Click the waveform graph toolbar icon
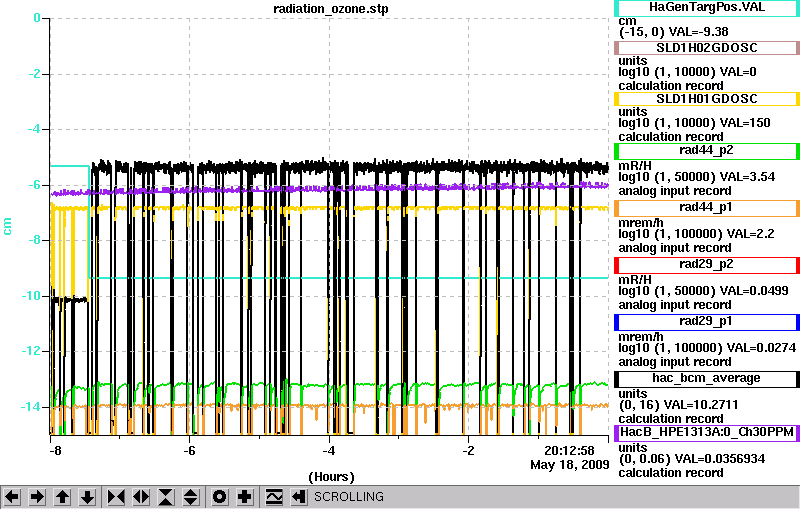The image size is (800, 509). click(x=274, y=497)
